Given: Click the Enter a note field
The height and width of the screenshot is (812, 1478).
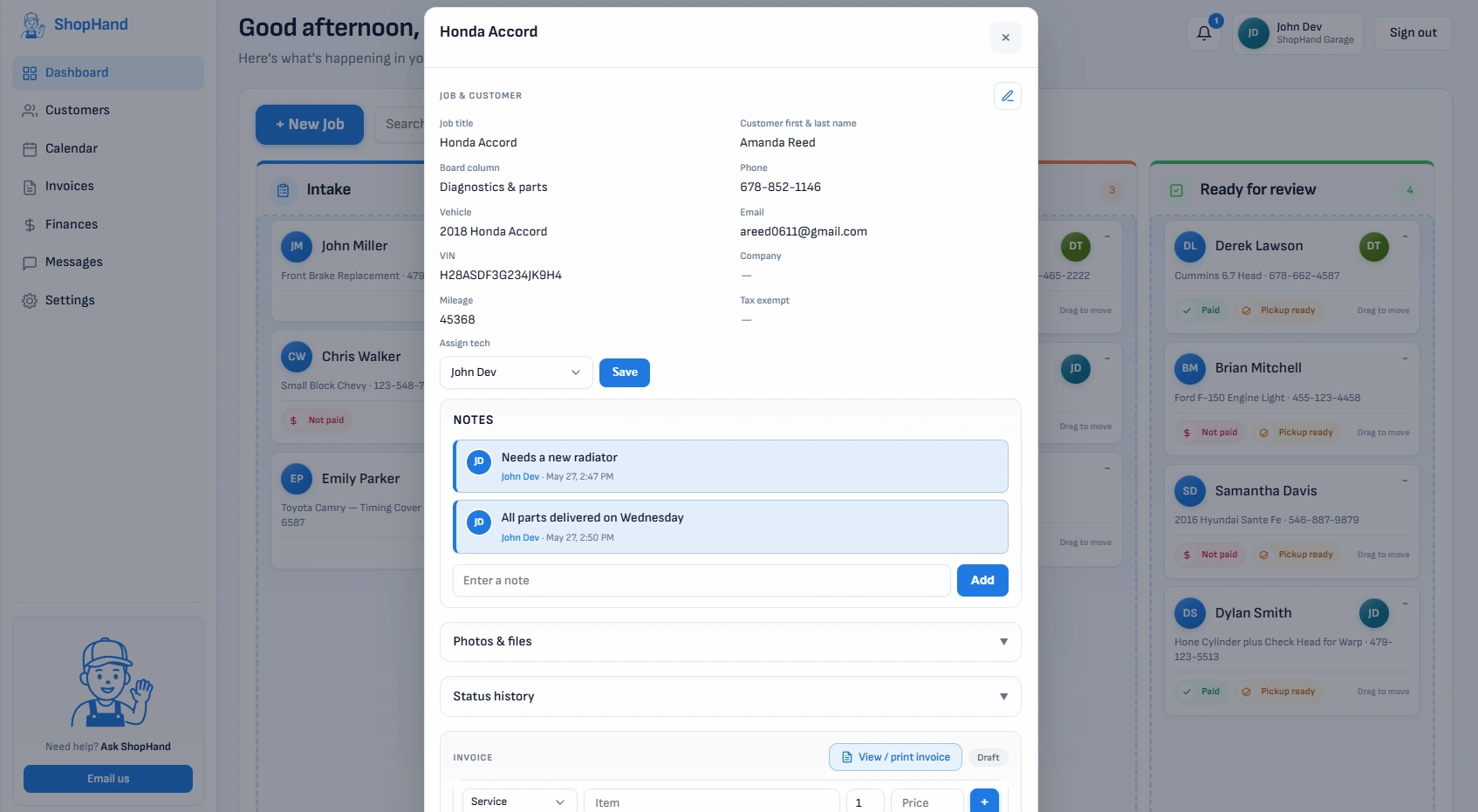Looking at the screenshot, I should tap(701, 581).
